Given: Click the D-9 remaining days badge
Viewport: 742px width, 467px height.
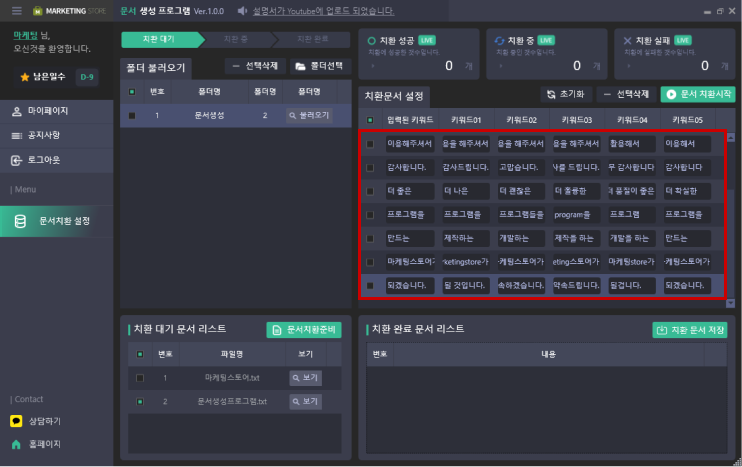Looking at the screenshot, I should point(87,77).
